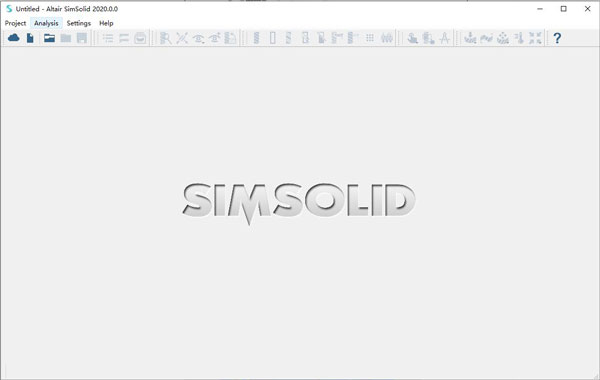Click the drafting compass icon
Screen dimensions: 600x380
pyautogui.click(x=444, y=38)
